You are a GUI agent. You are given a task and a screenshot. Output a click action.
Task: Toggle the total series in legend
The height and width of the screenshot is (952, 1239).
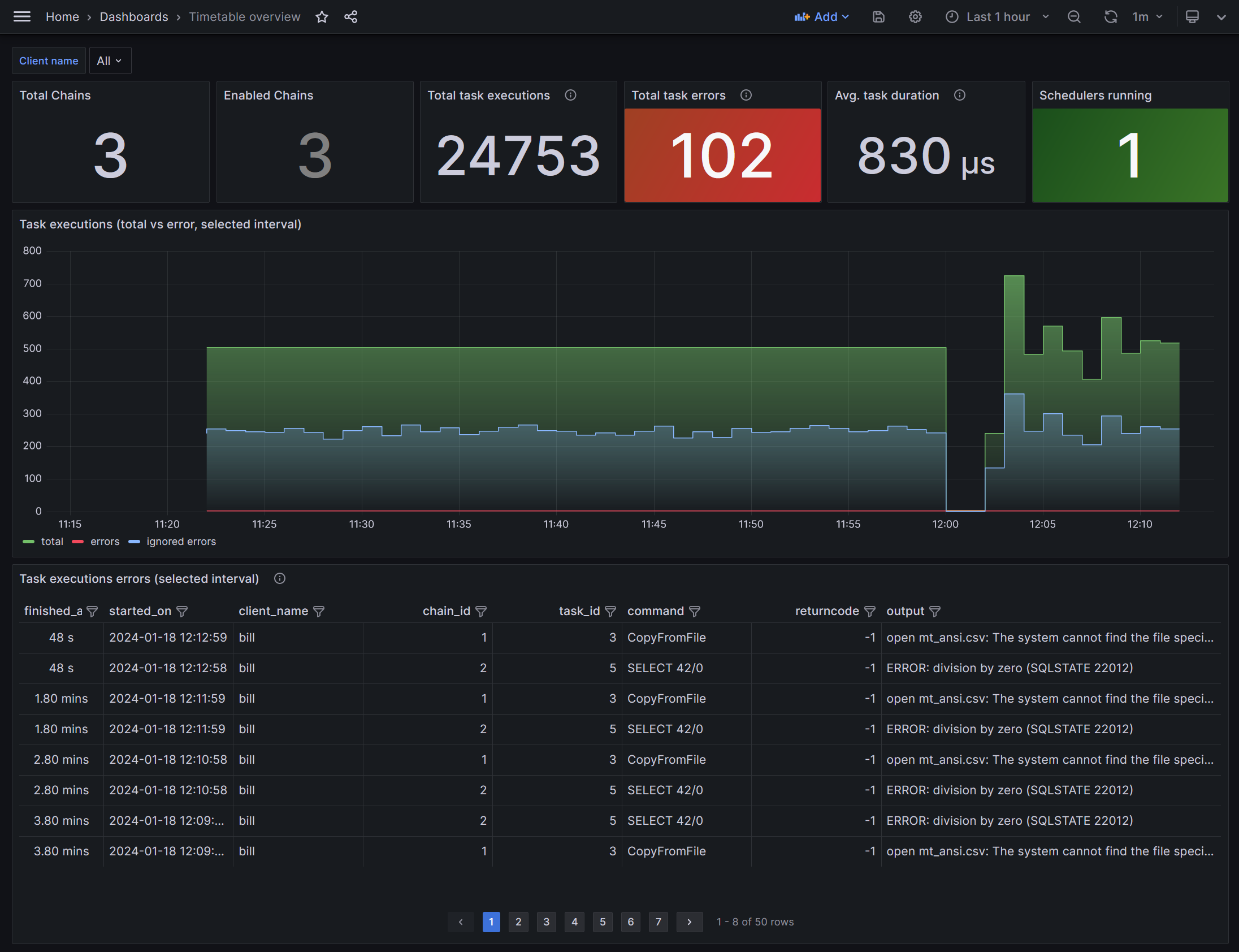(51, 542)
